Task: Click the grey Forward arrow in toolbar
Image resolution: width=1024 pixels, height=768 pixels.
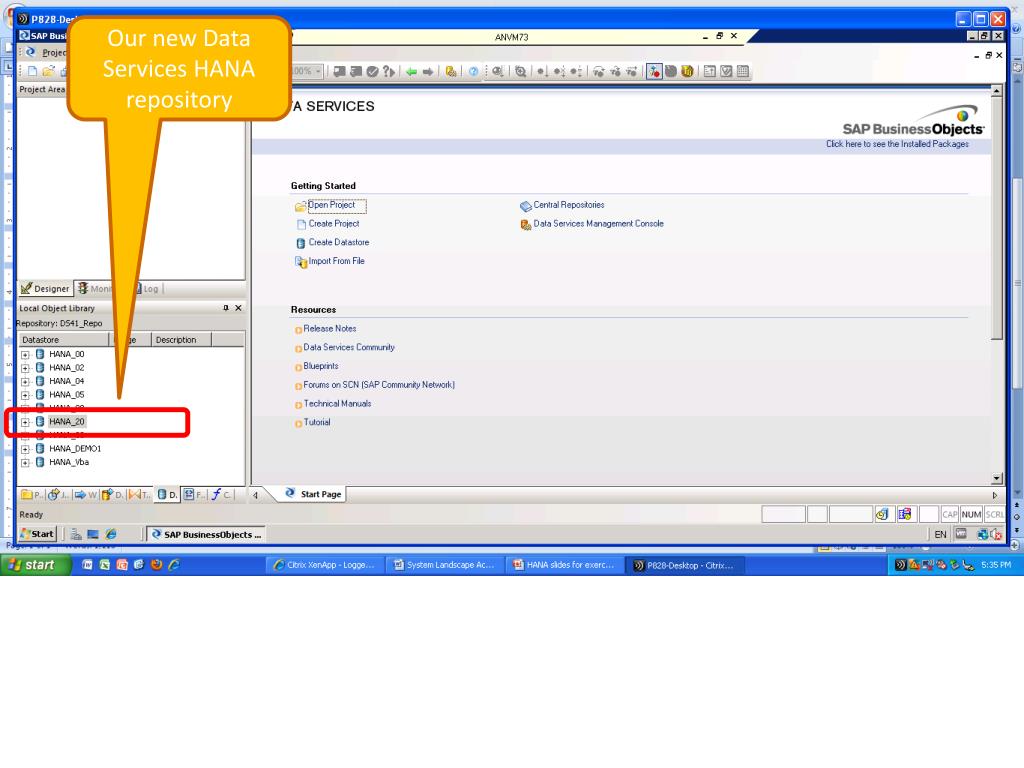Action: pos(428,72)
